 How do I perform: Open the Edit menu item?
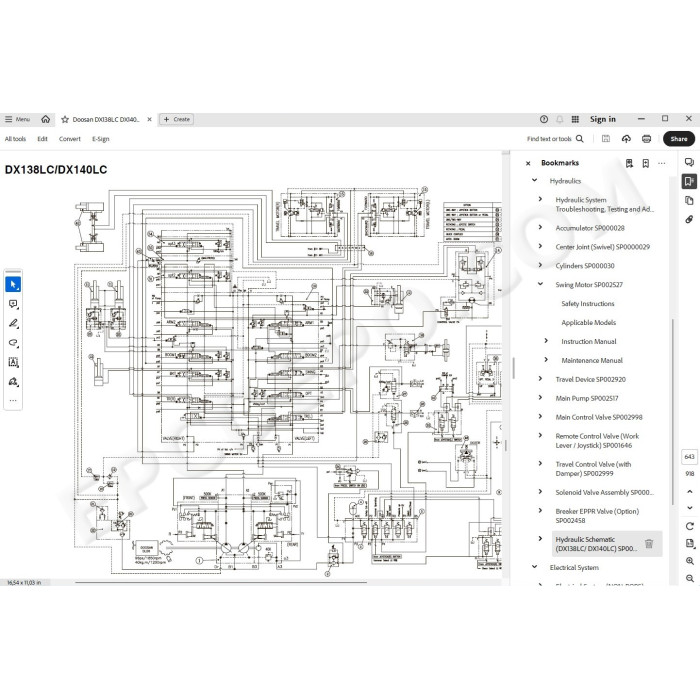click(42, 139)
